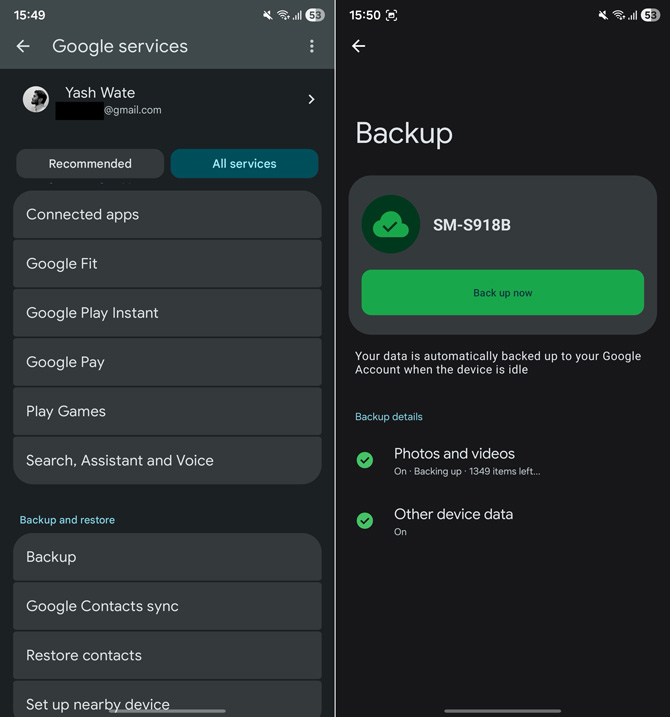Expand account details chevron arrow
The height and width of the screenshot is (717, 670).
[311, 99]
